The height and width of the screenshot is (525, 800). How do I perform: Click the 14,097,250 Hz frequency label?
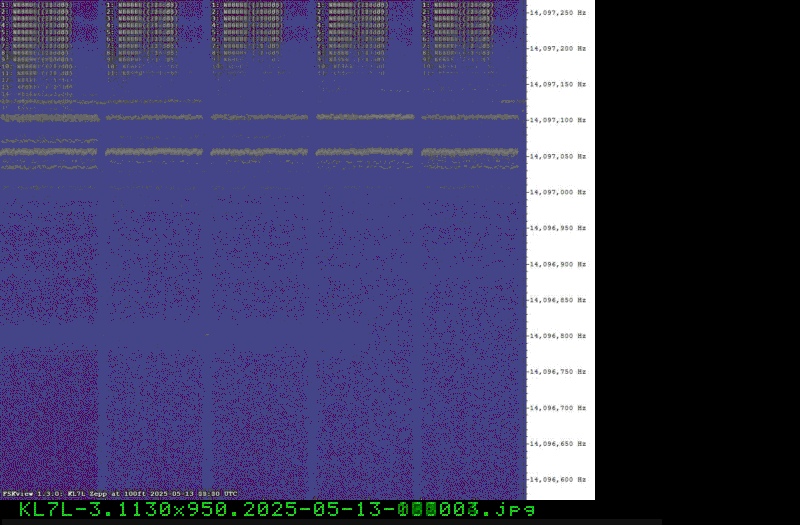pyautogui.click(x=558, y=13)
